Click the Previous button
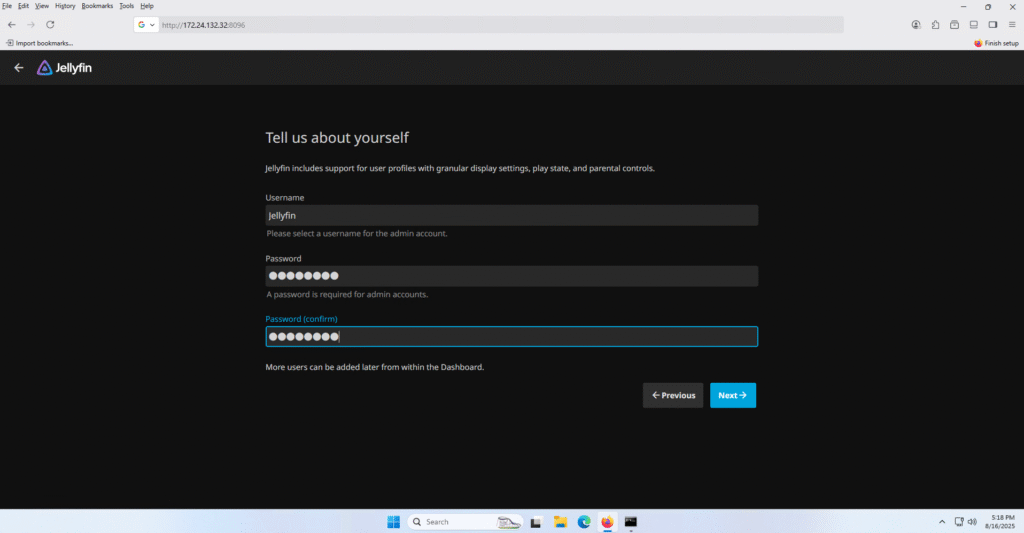The height and width of the screenshot is (533, 1024). [x=673, y=395]
